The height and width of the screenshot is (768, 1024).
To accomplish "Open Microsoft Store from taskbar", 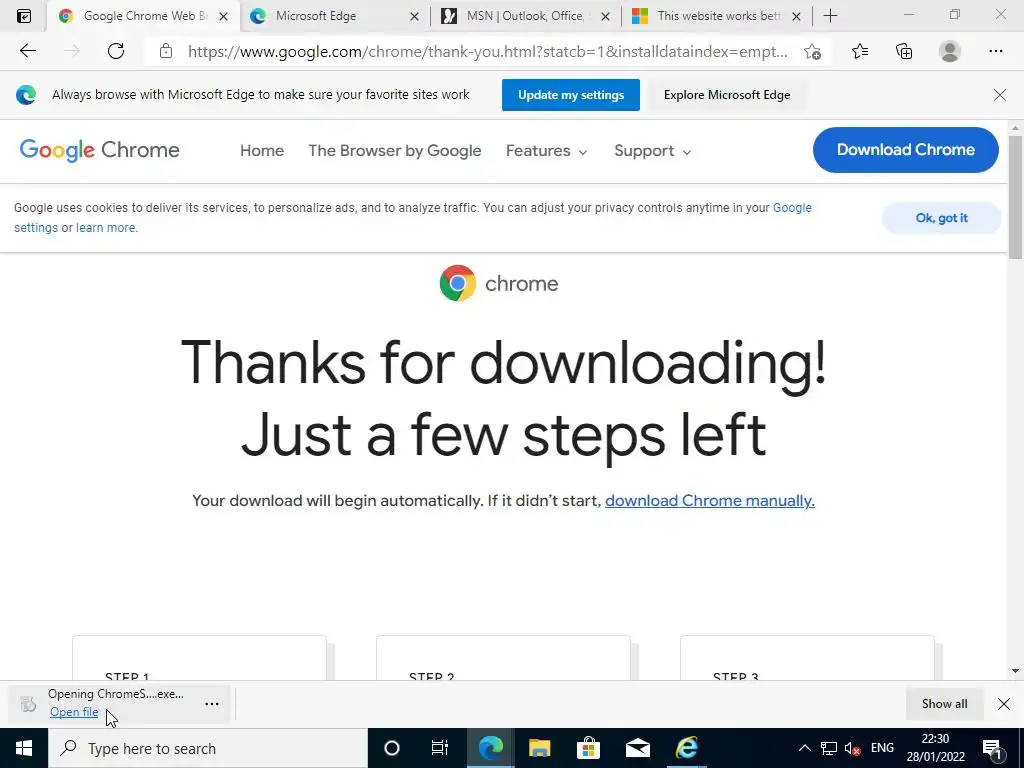I will (588, 748).
